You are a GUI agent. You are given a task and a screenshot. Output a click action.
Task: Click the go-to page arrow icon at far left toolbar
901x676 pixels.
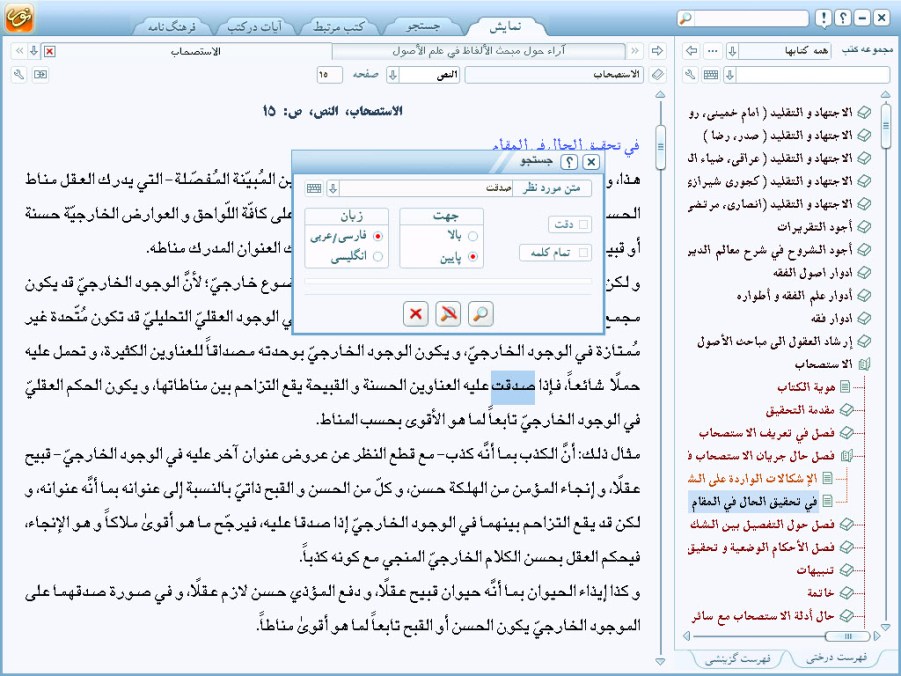coord(40,75)
